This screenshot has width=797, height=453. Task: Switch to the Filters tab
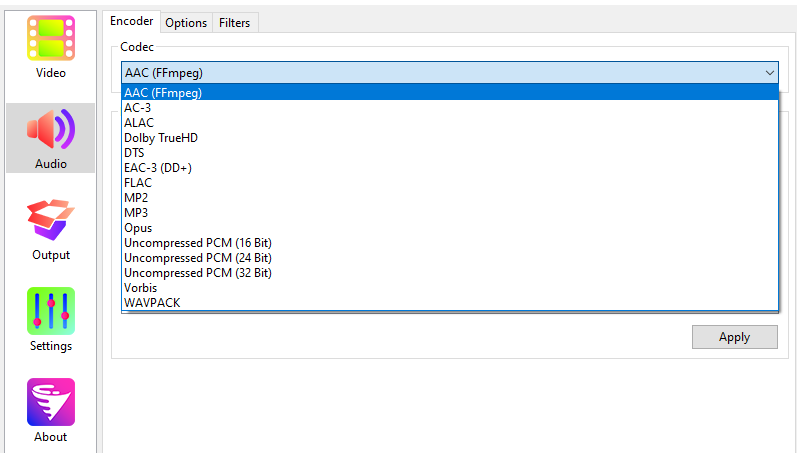pyautogui.click(x=235, y=23)
